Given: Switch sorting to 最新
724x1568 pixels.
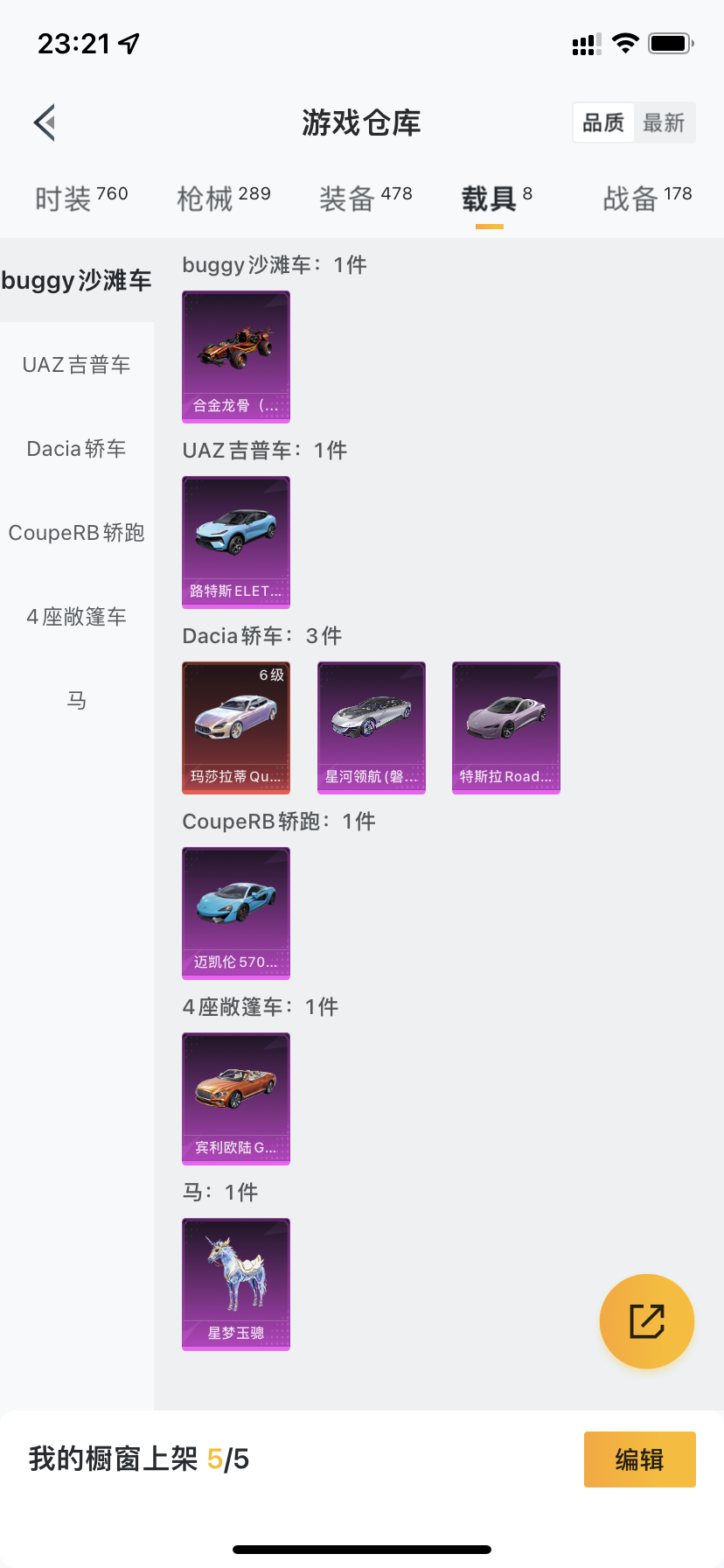Looking at the screenshot, I should pyautogui.click(x=664, y=122).
